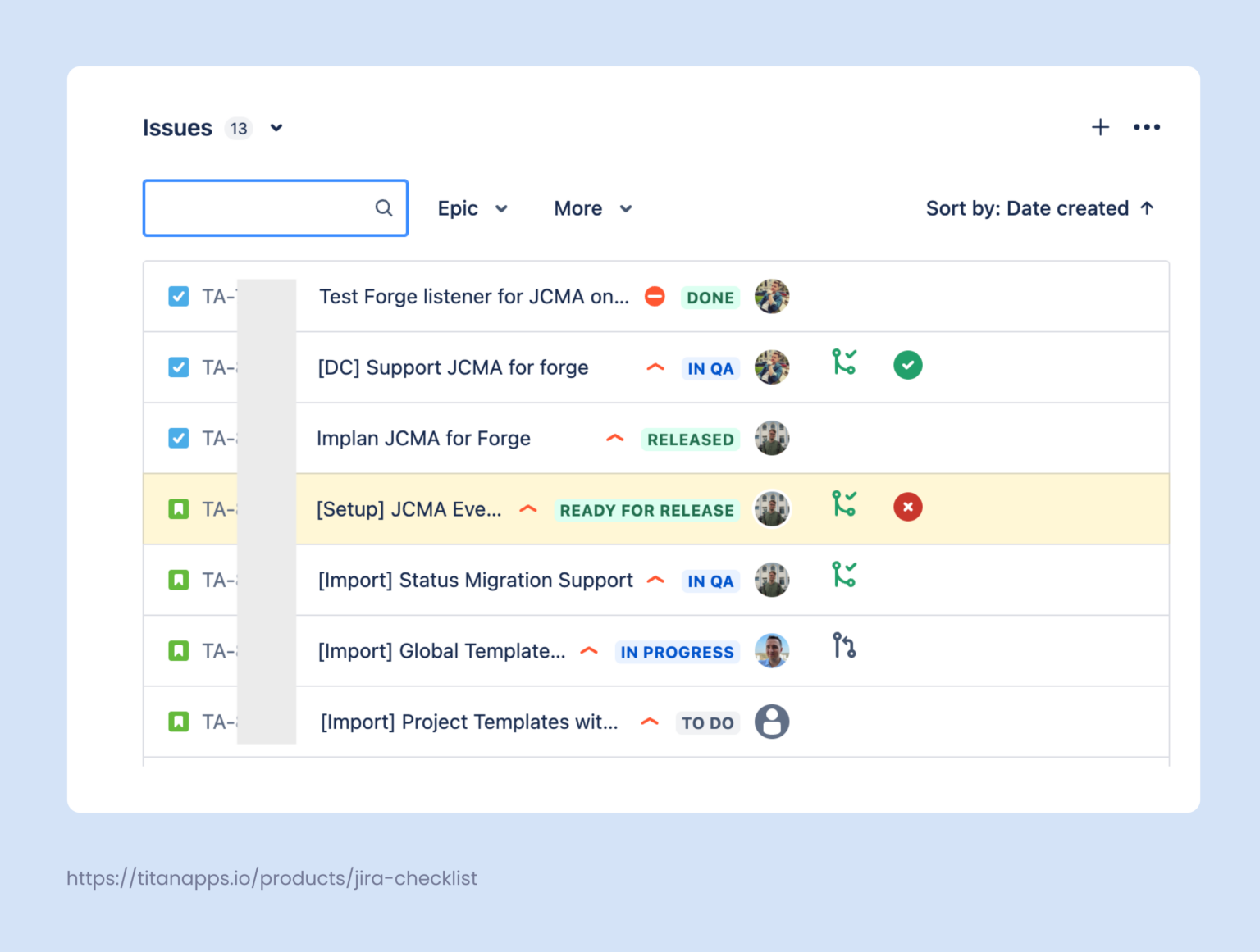Open the Epic filter dropdown

click(x=473, y=208)
